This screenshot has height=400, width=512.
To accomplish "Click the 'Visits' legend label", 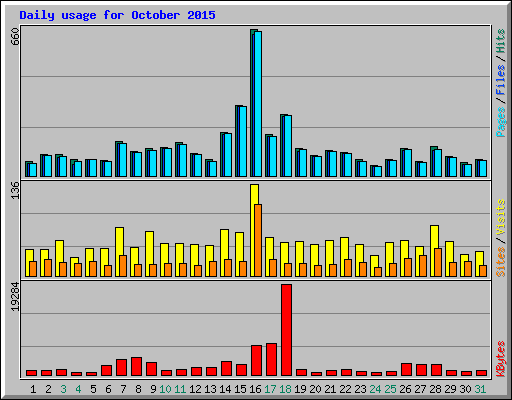I will [x=501, y=217].
